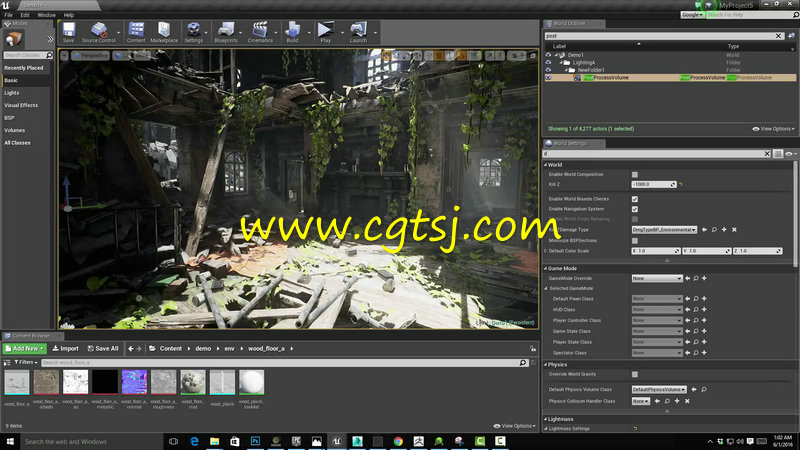Open the Damage Type dropdown
This screenshot has height=450, width=800.
point(664,230)
